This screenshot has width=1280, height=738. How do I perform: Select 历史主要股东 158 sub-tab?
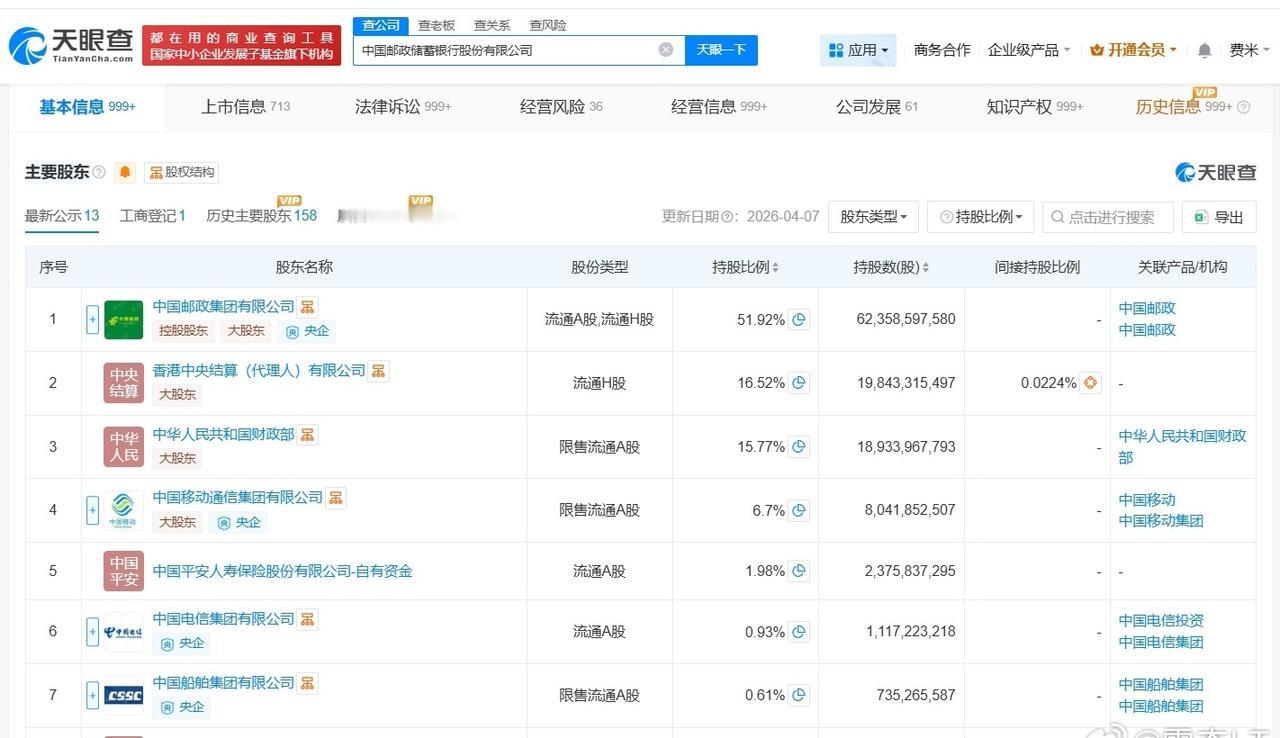261,216
